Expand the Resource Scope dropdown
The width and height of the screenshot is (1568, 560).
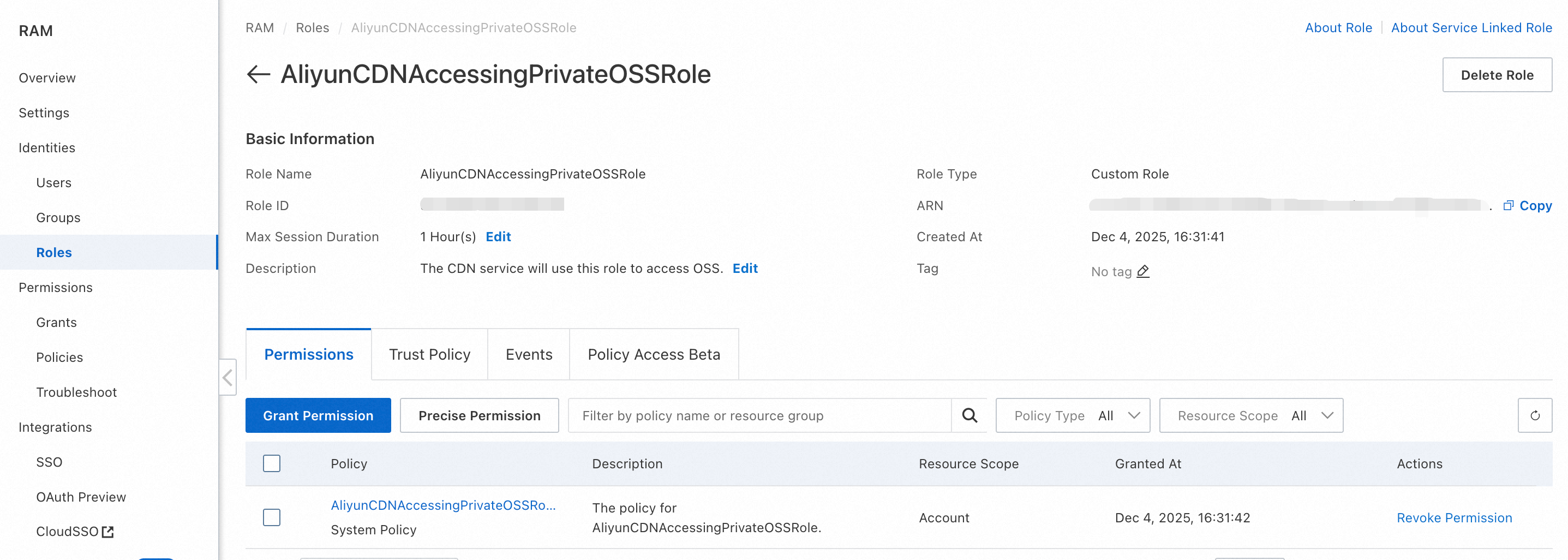pos(1251,416)
